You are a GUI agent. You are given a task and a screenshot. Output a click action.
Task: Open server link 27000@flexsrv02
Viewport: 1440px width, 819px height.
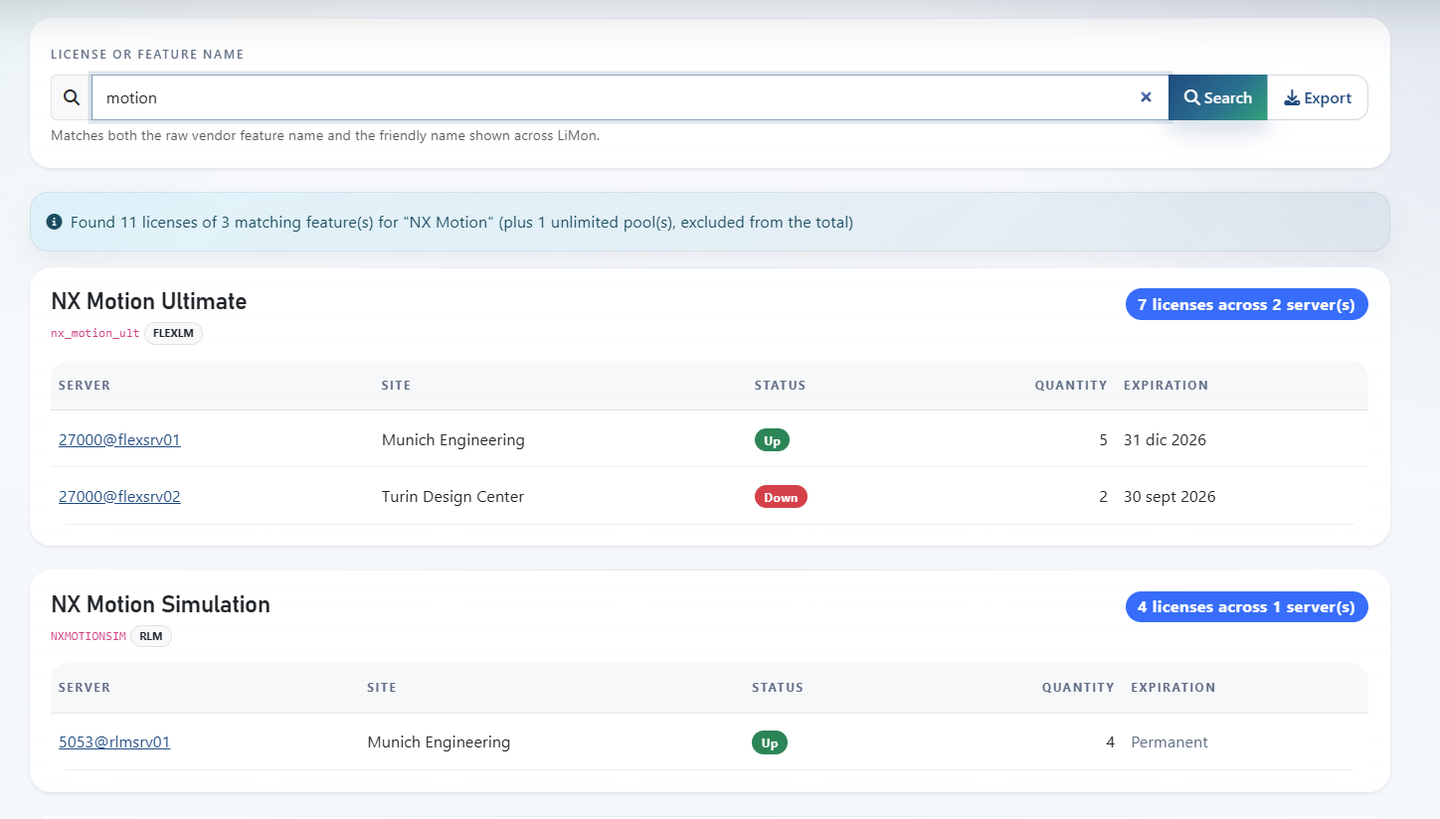pyautogui.click(x=119, y=496)
